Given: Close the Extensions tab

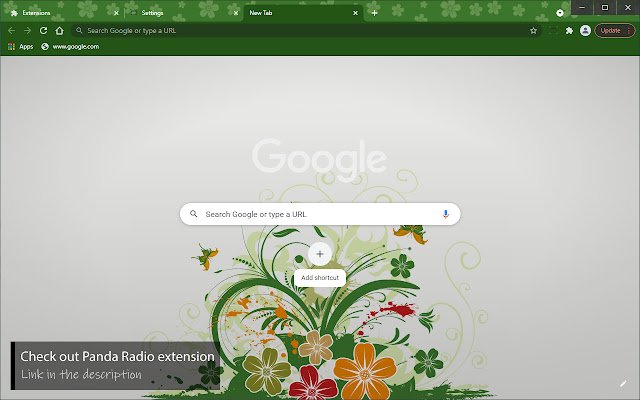Looking at the screenshot, I should [116, 13].
